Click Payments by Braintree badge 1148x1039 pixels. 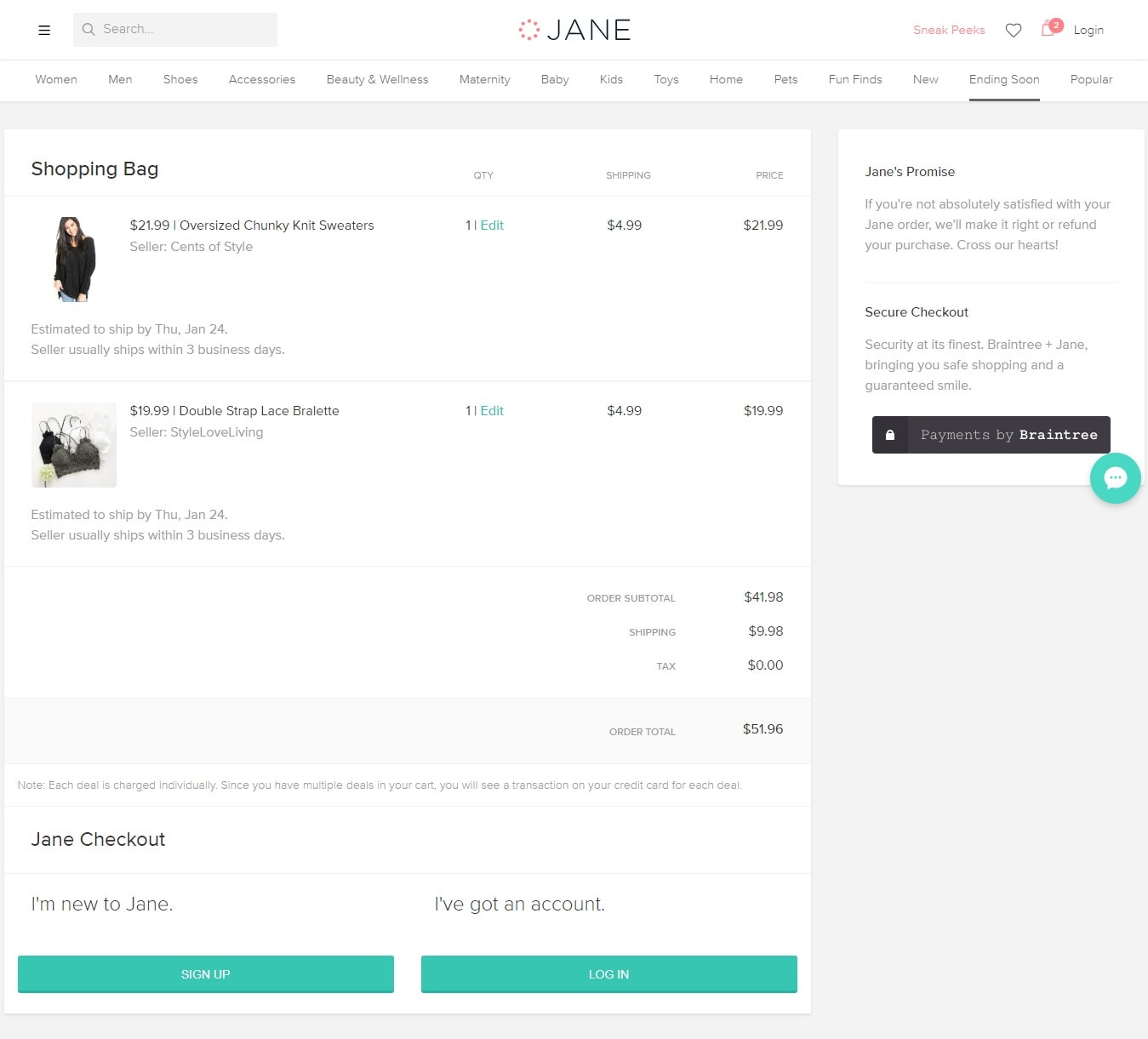pyautogui.click(x=991, y=435)
